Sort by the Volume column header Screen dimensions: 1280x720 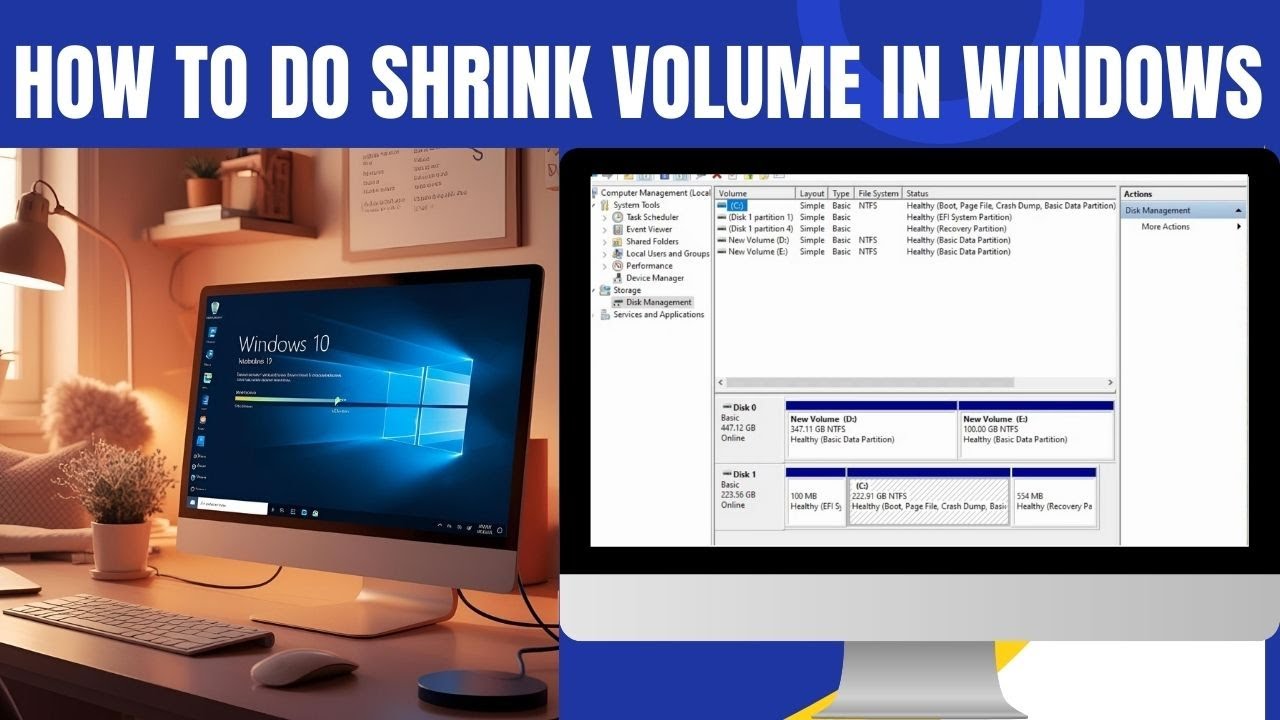755,193
